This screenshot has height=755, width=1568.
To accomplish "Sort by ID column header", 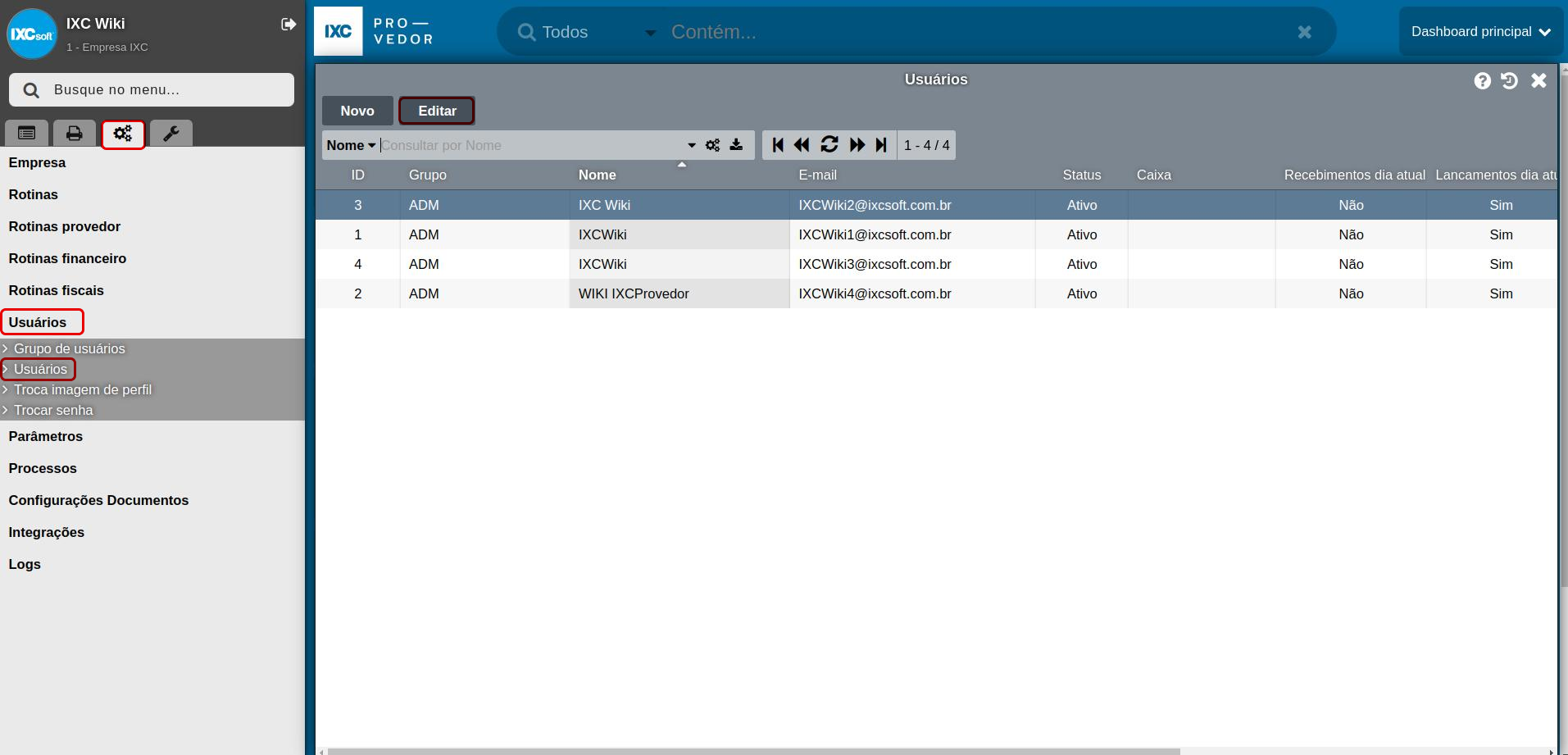I will click(357, 175).
